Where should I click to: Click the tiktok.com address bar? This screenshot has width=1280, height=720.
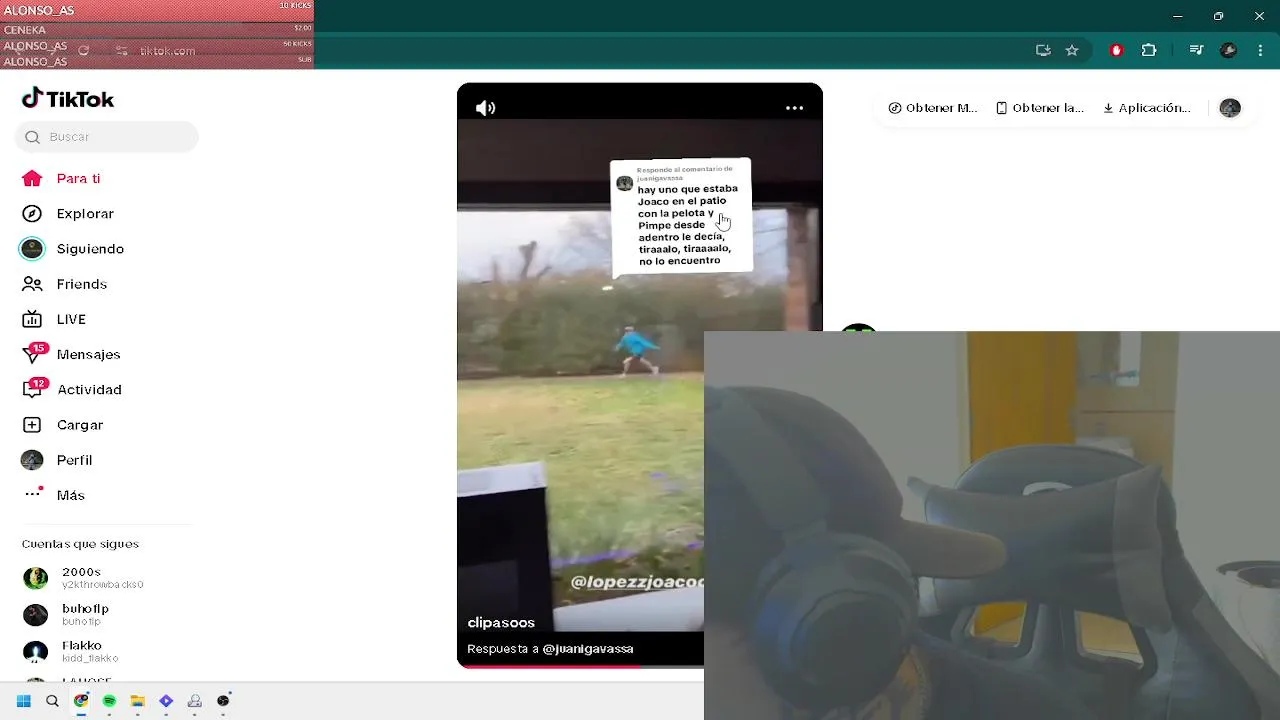(168, 51)
